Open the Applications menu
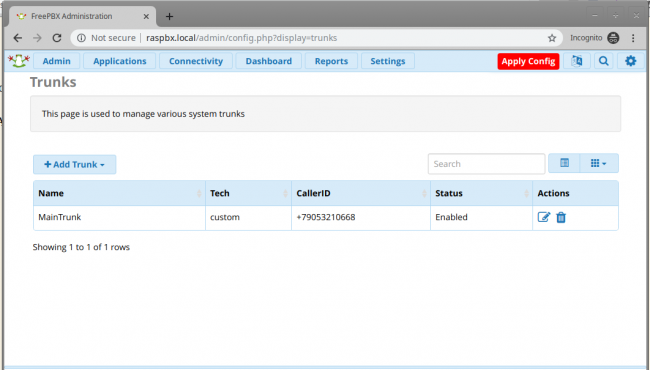 pos(120,61)
